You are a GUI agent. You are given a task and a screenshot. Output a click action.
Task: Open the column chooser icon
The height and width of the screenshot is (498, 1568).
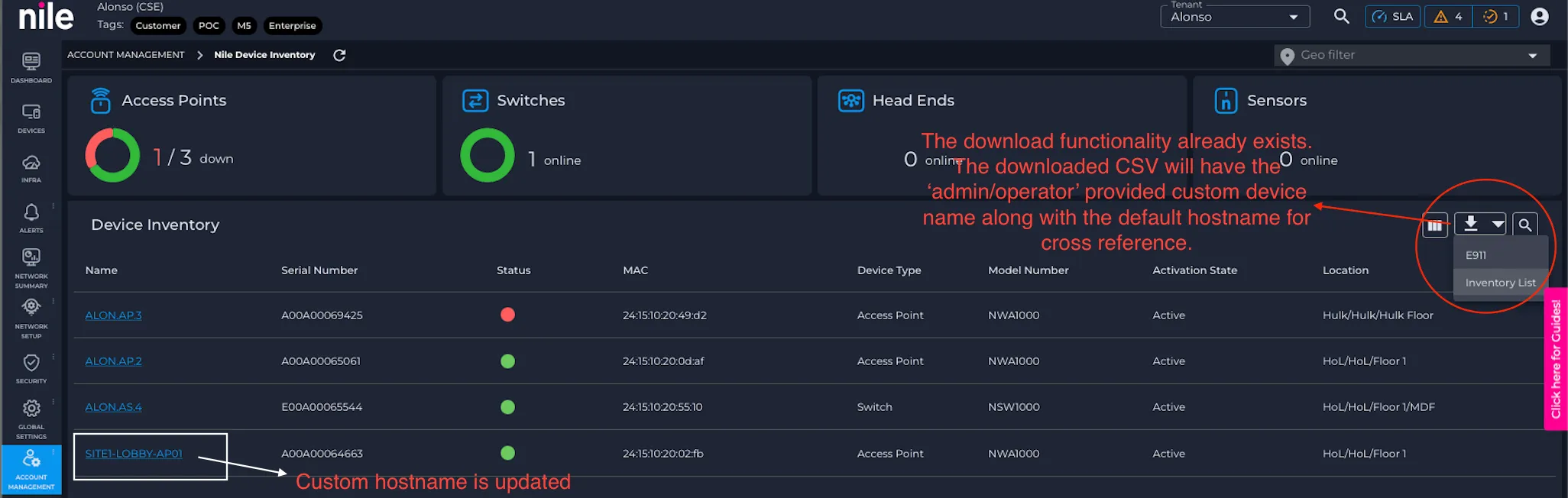pyautogui.click(x=1435, y=225)
